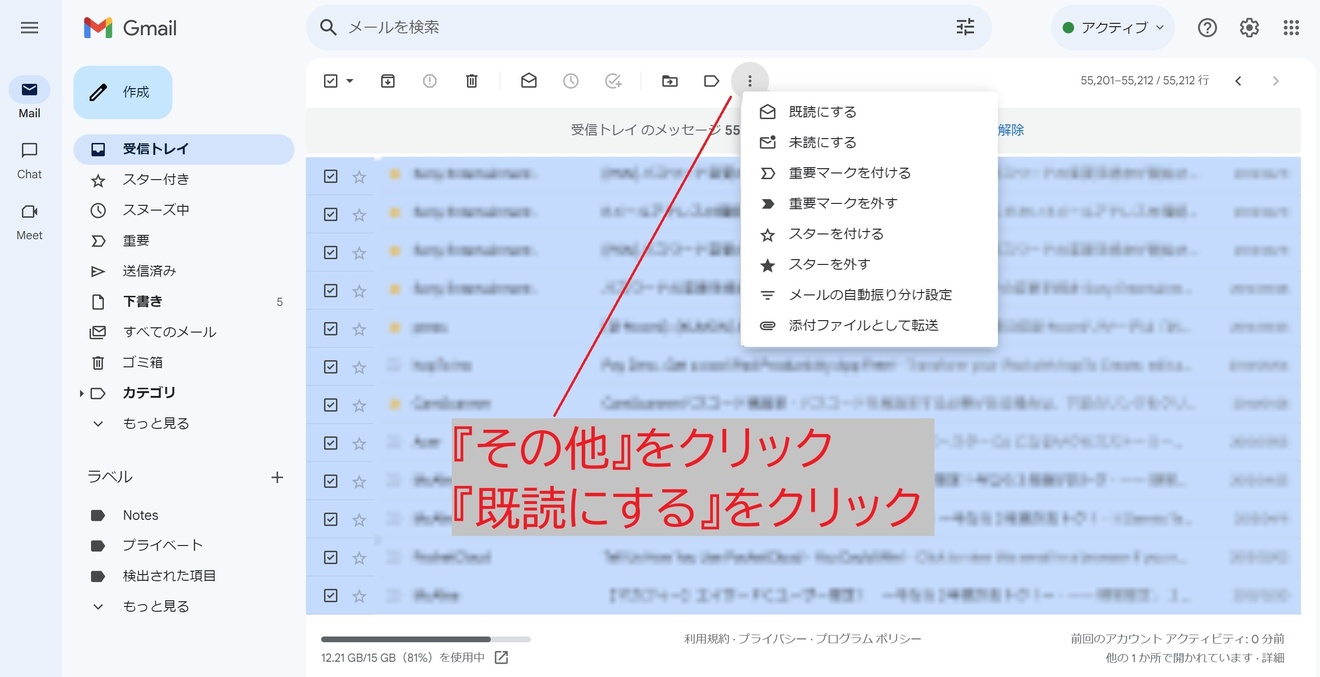
Task: Click the 解除 clear selection link
Action: tap(1010, 130)
